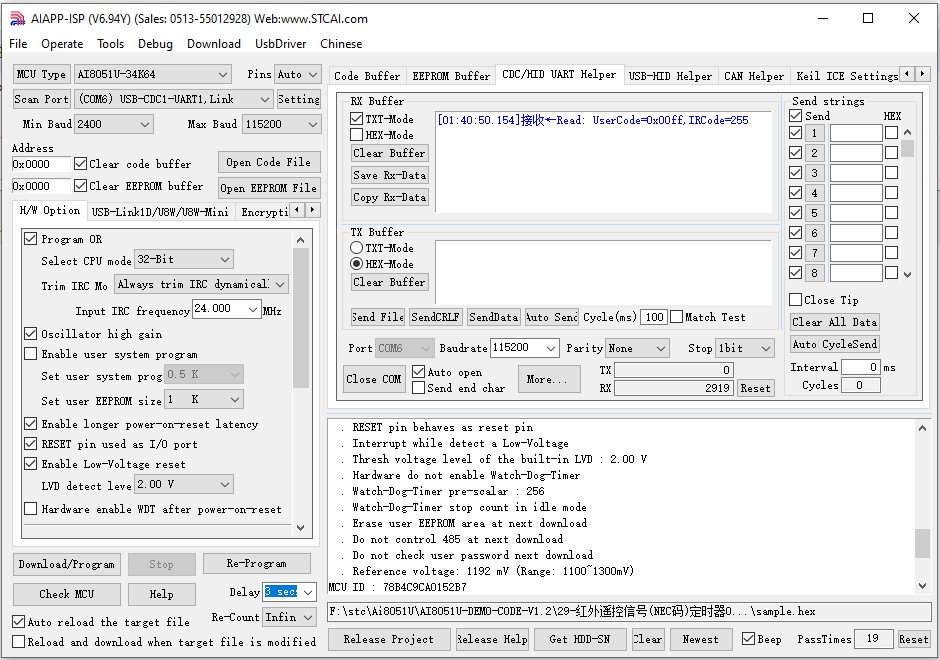
Task: Expand the Baudrate 115200 combo box
Action: [x=525, y=348]
